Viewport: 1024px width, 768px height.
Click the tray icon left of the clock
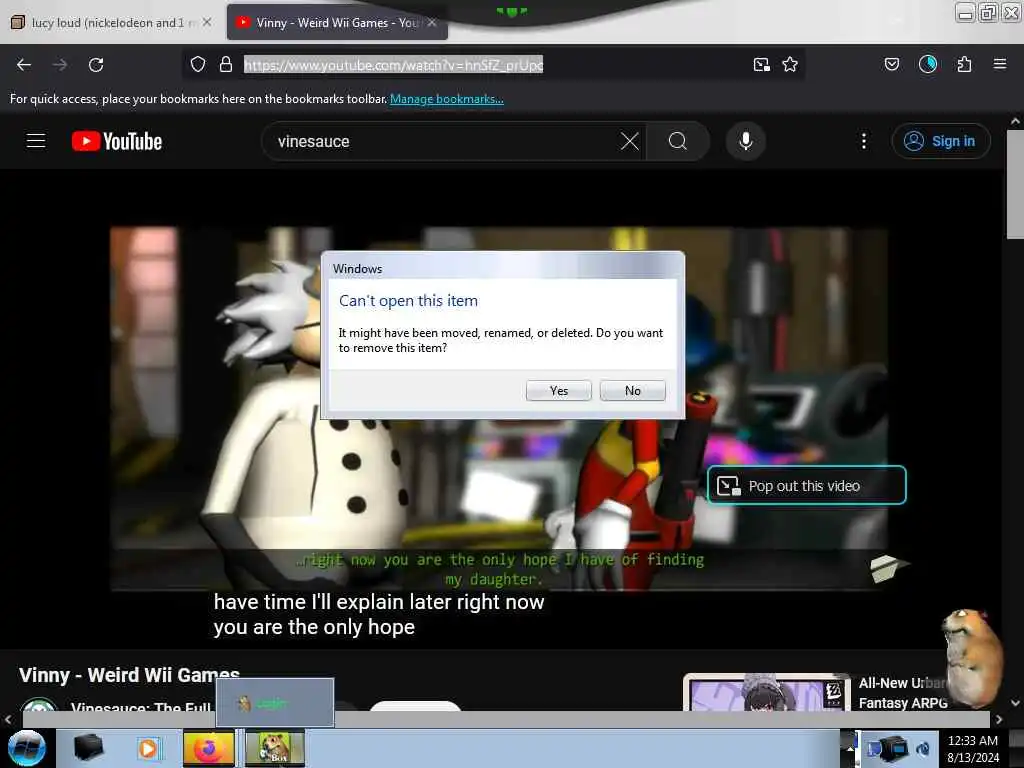click(x=923, y=749)
